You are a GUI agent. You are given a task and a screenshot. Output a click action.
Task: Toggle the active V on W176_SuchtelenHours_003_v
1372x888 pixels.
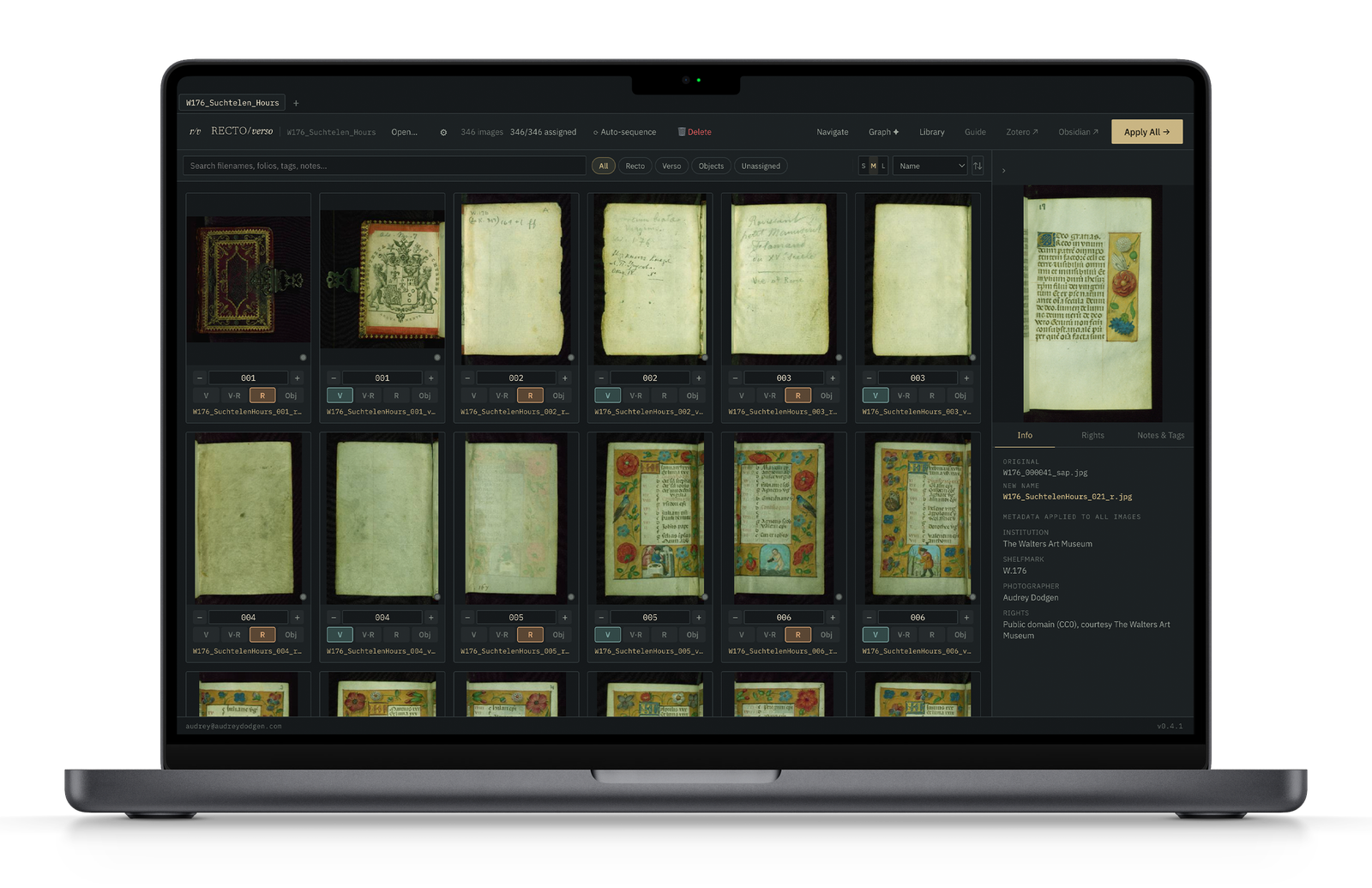(875, 396)
